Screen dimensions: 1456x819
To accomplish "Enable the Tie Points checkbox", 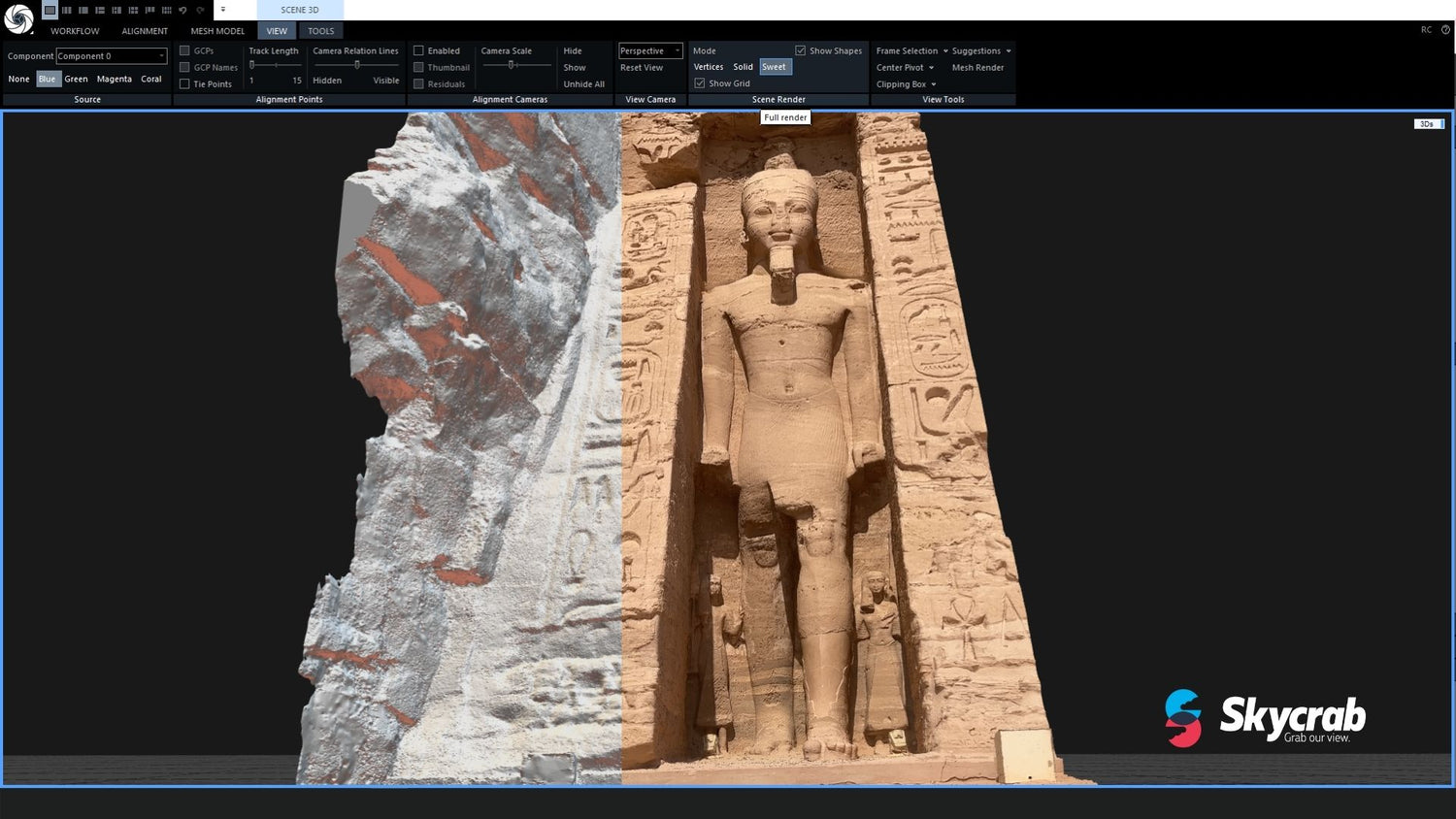I will click(184, 83).
